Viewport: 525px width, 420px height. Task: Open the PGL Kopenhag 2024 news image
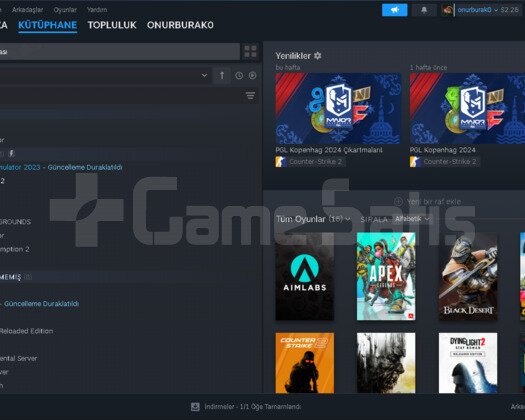click(x=467, y=109)
